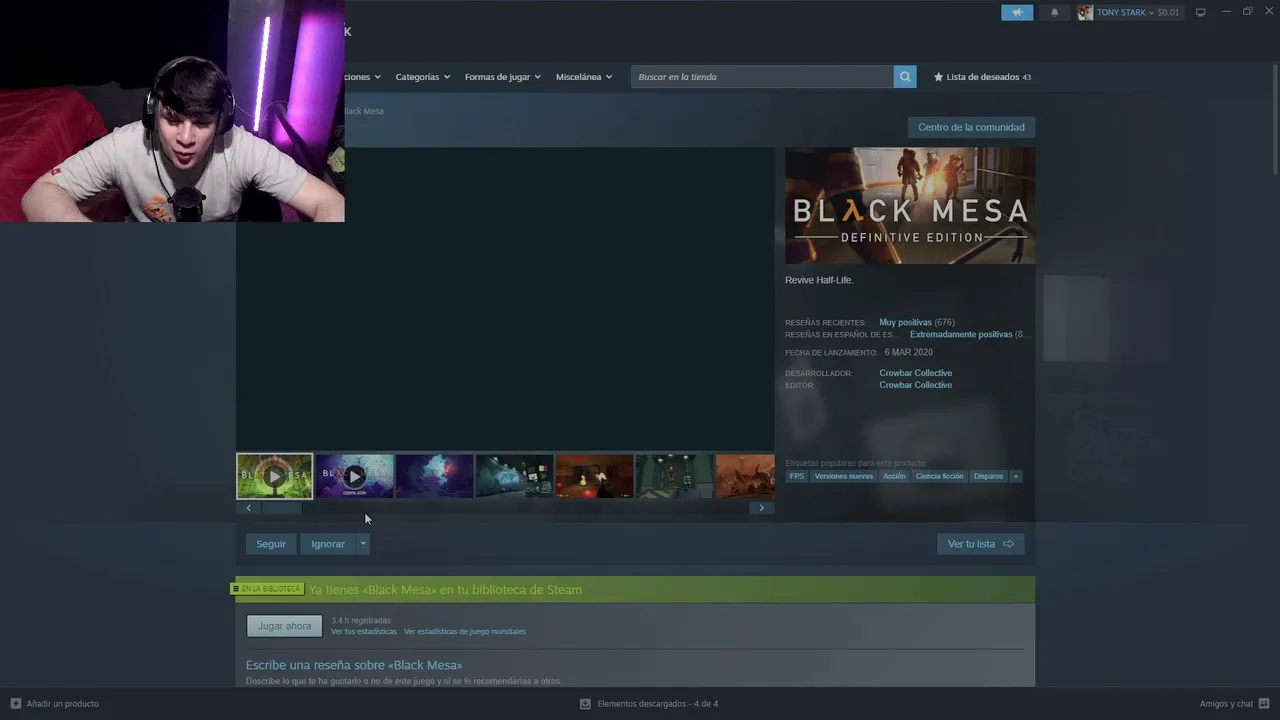Select the FPS tag
Viewport: 1280px width, 720px height.
797,476
